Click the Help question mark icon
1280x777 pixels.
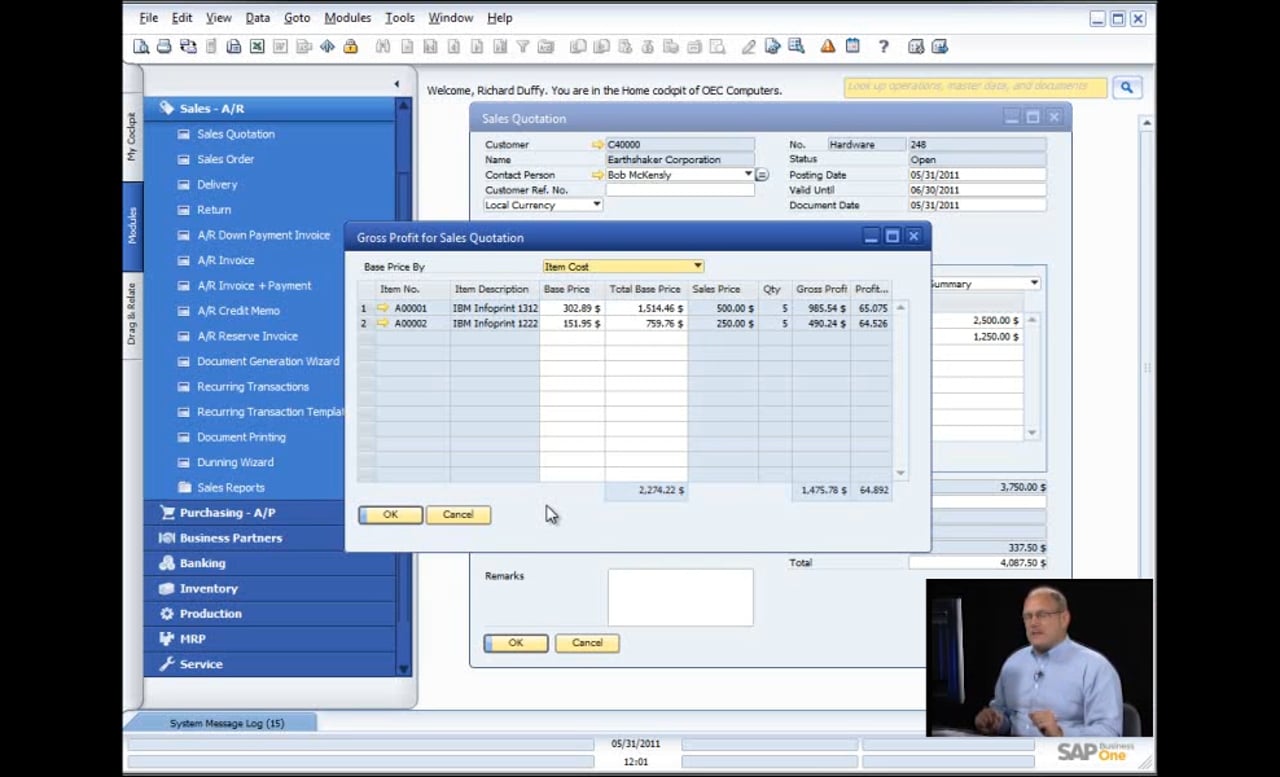pyautogui.click(x=883, y=46)
